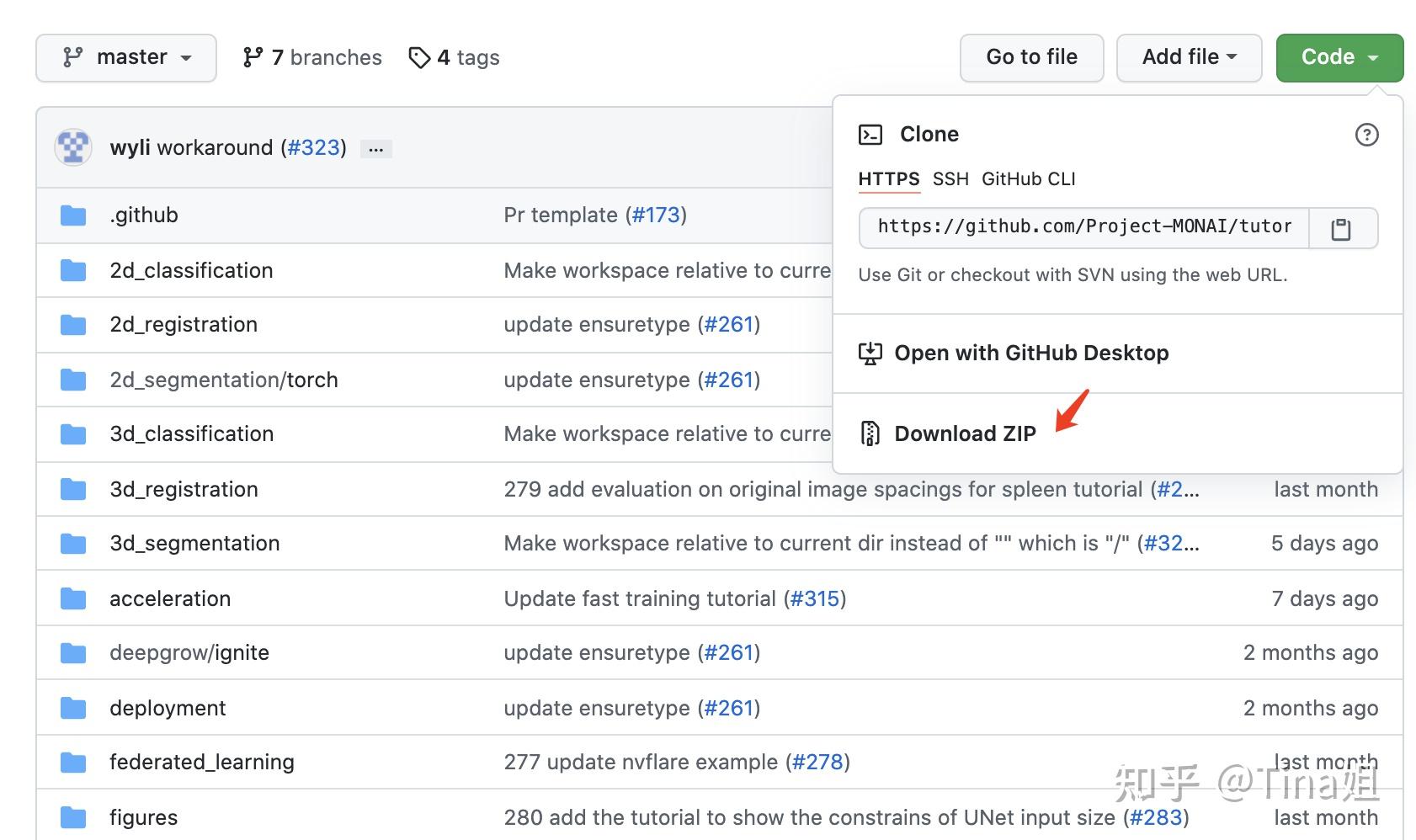Click the terminal icon next to Clone heading

[870, 133]
